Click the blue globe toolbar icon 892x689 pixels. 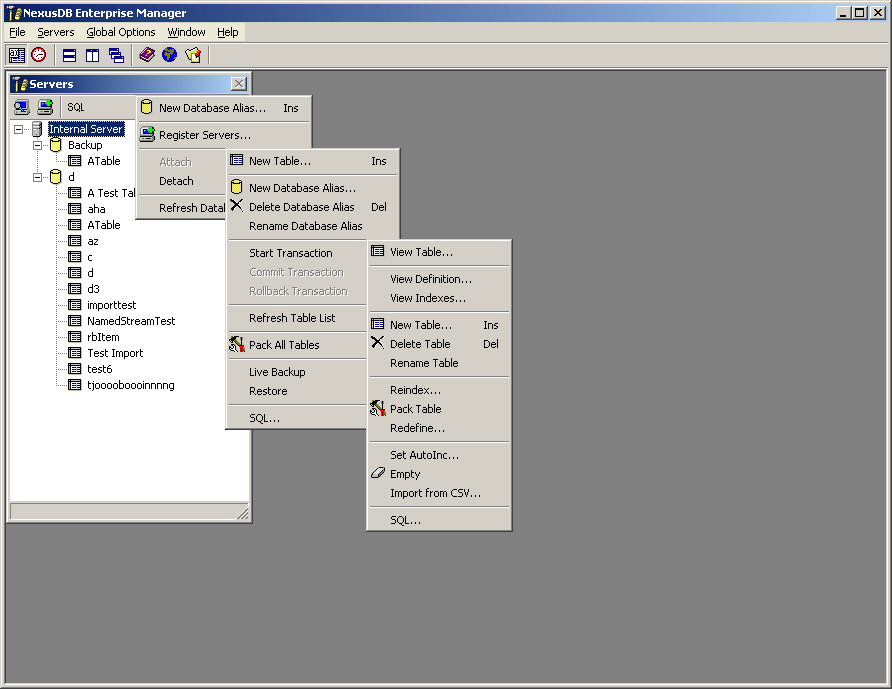(x=170, y=55)
